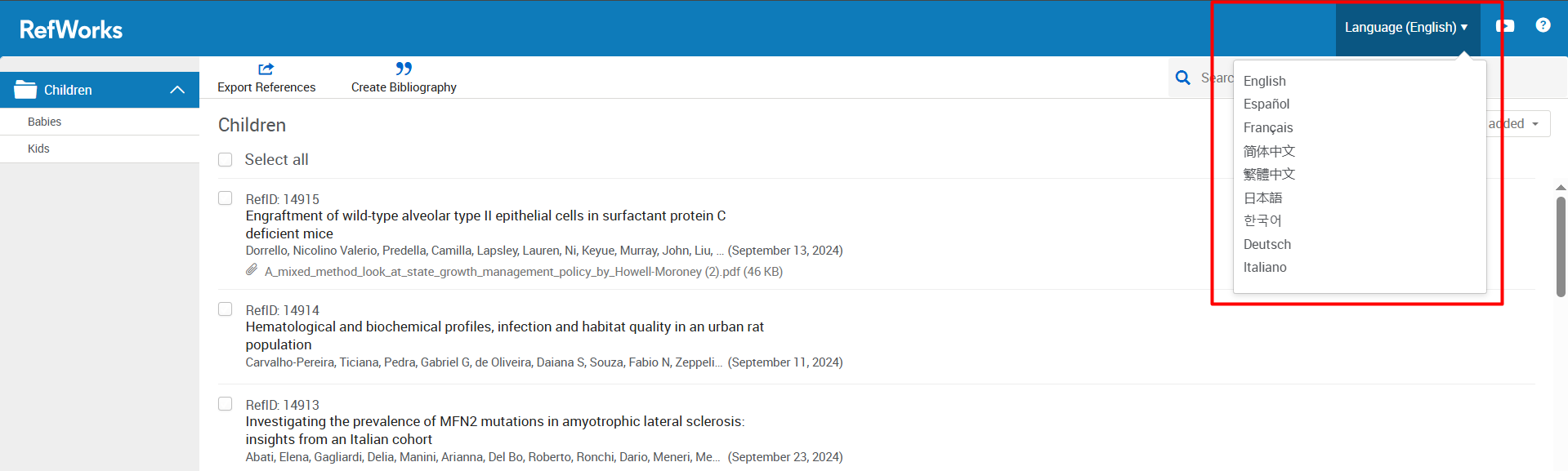Viewport: 1568px width, 471px height.
Task: Click the vertical scrollbar thumb
Action: pos(1561,247)
